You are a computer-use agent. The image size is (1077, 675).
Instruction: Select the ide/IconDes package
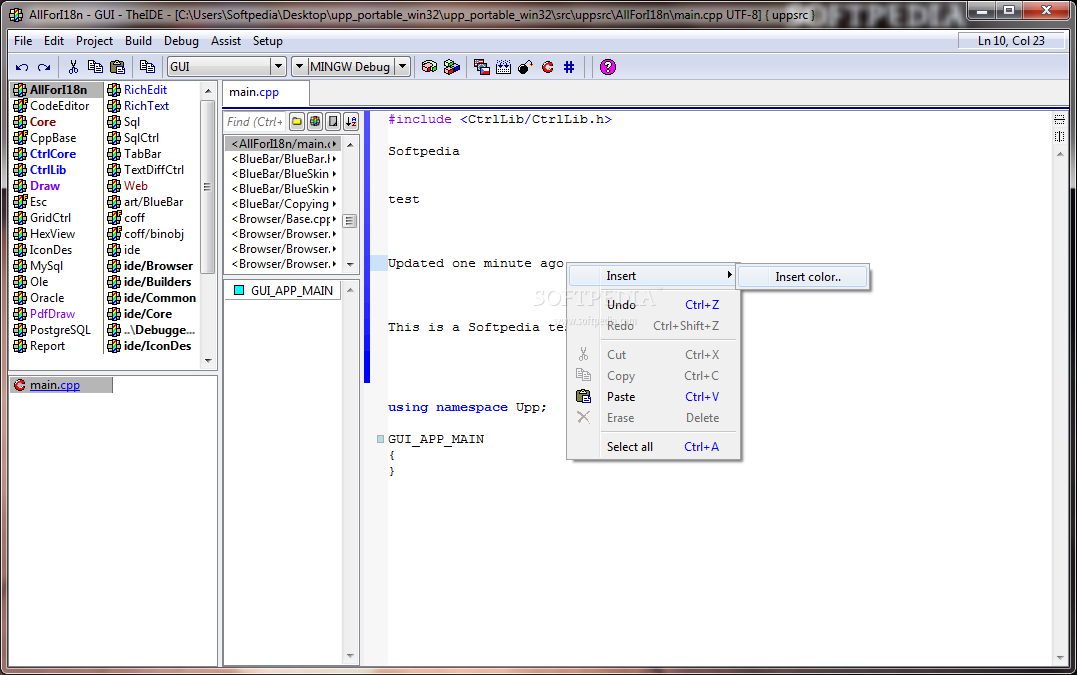click(x=157, y=345)
